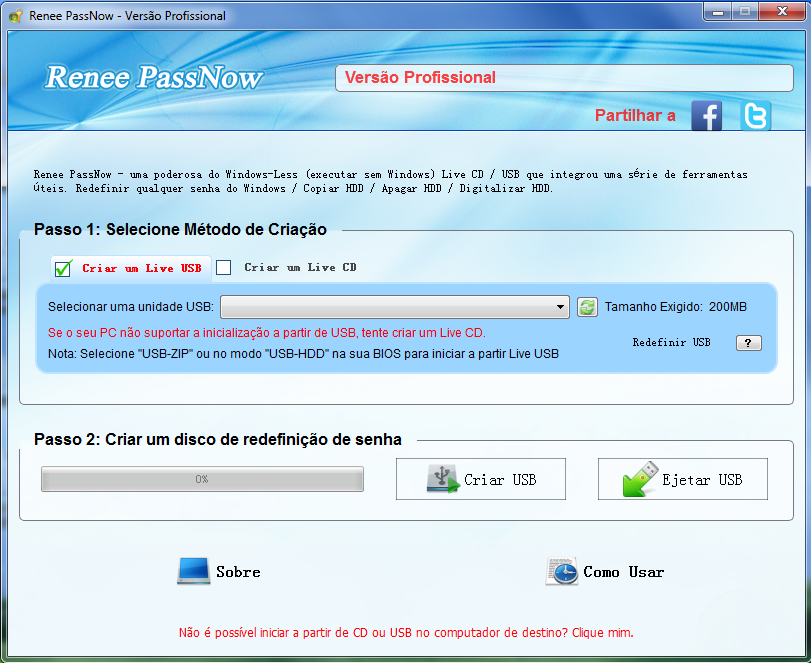Open the Redefinir USB help question button
Viewport: 811px width, 663px height.
(748, 343)
